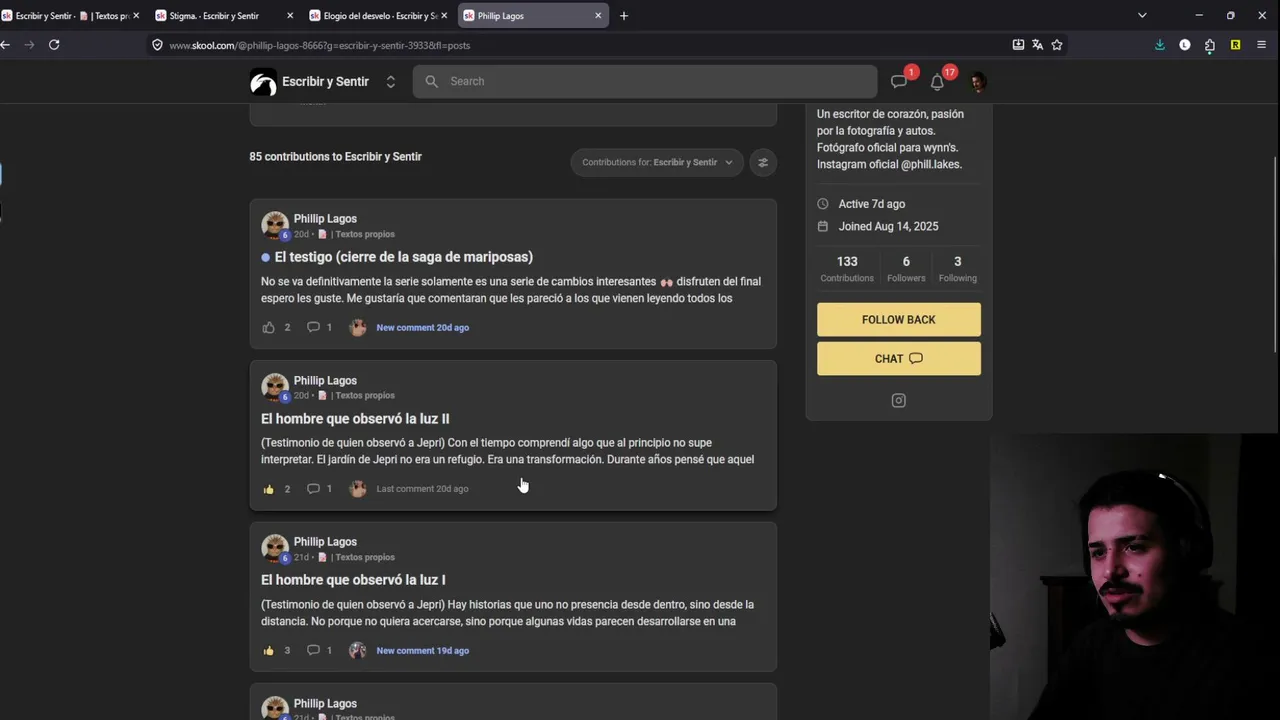
Task: Click commenter avatar on luz I post
Action: [x=358, y=650]
